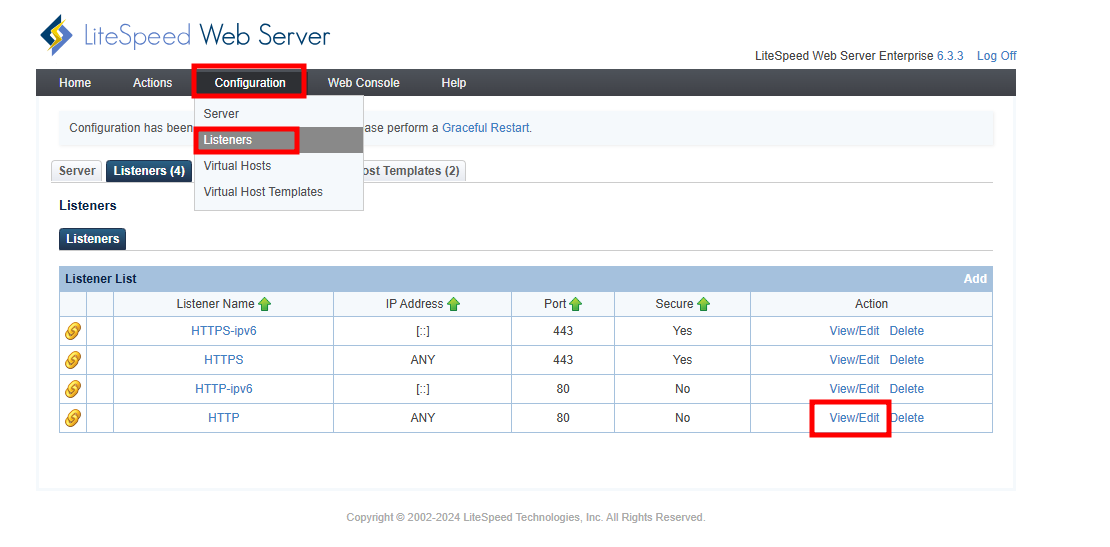Open the Configuration menu
Viewport: 1110px width, 547px height.
pos(250,83)
